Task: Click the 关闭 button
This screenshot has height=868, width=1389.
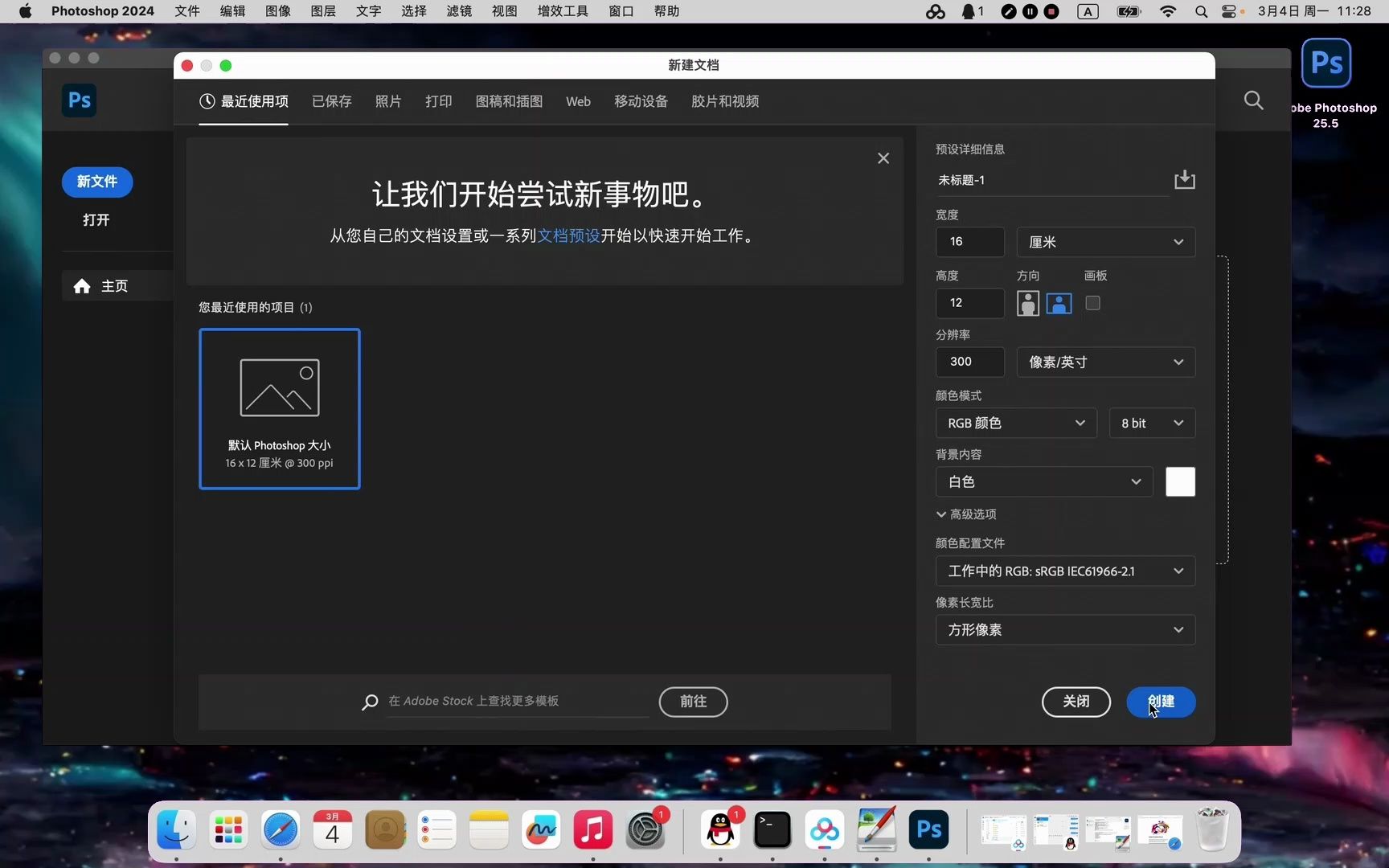Action: [1076, 702]
